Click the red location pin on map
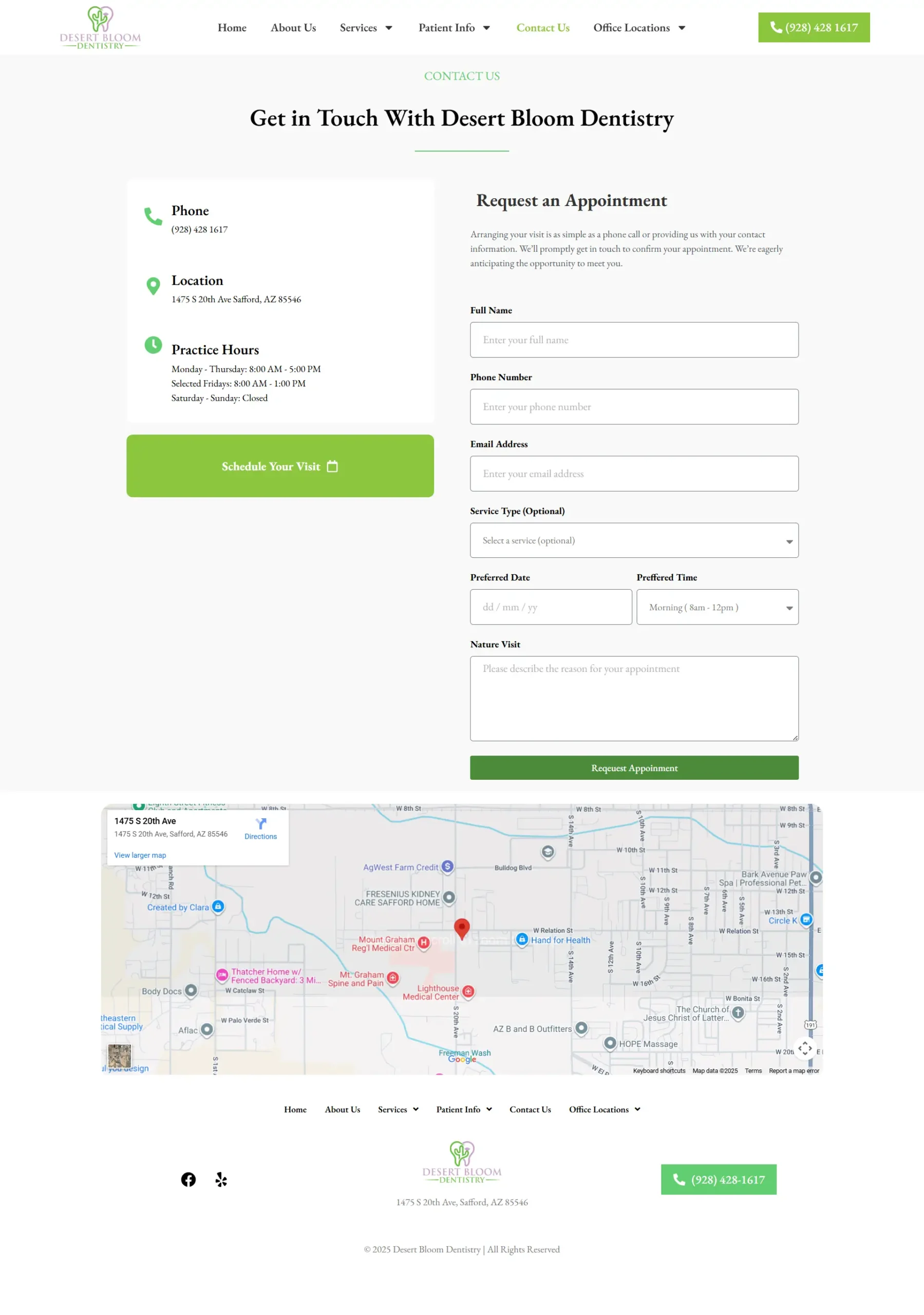This screenshot has height=1315, width=924. point(462,928)
